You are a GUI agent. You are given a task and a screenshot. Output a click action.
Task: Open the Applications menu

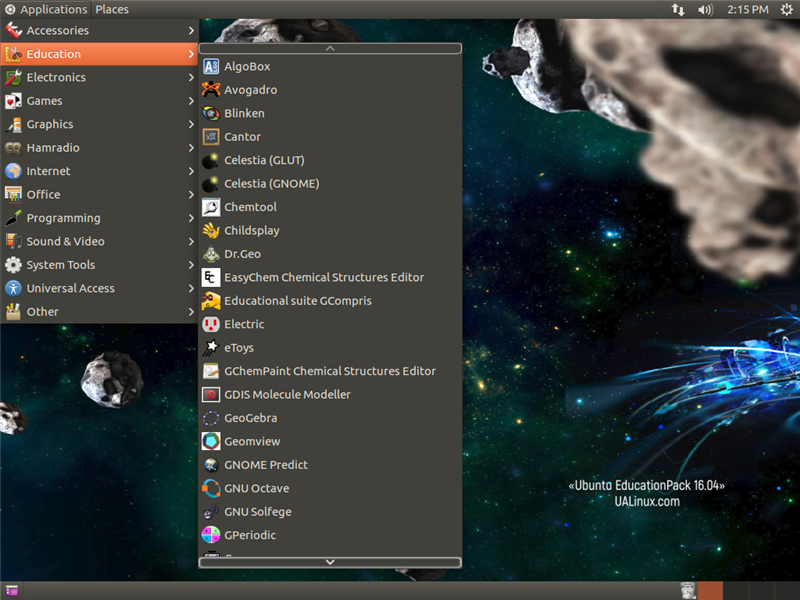tap(46, 10)
